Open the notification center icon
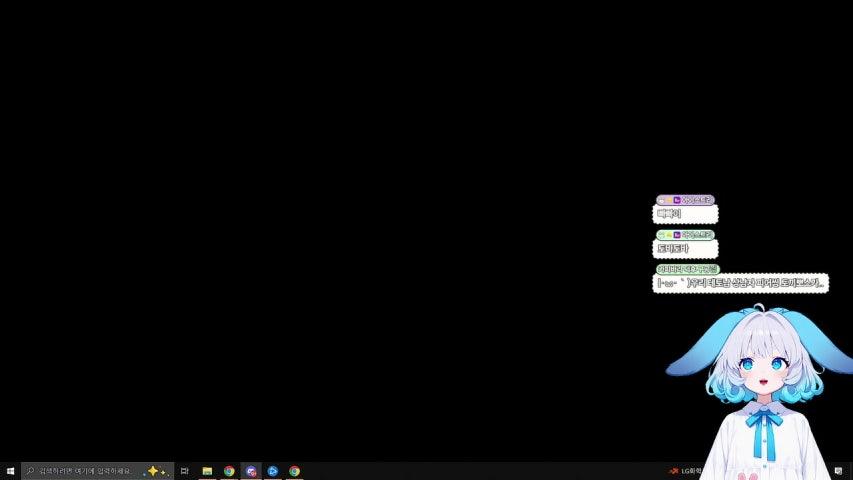The height and width of the screenshot is (480, 853). click(x=838, y=471)
